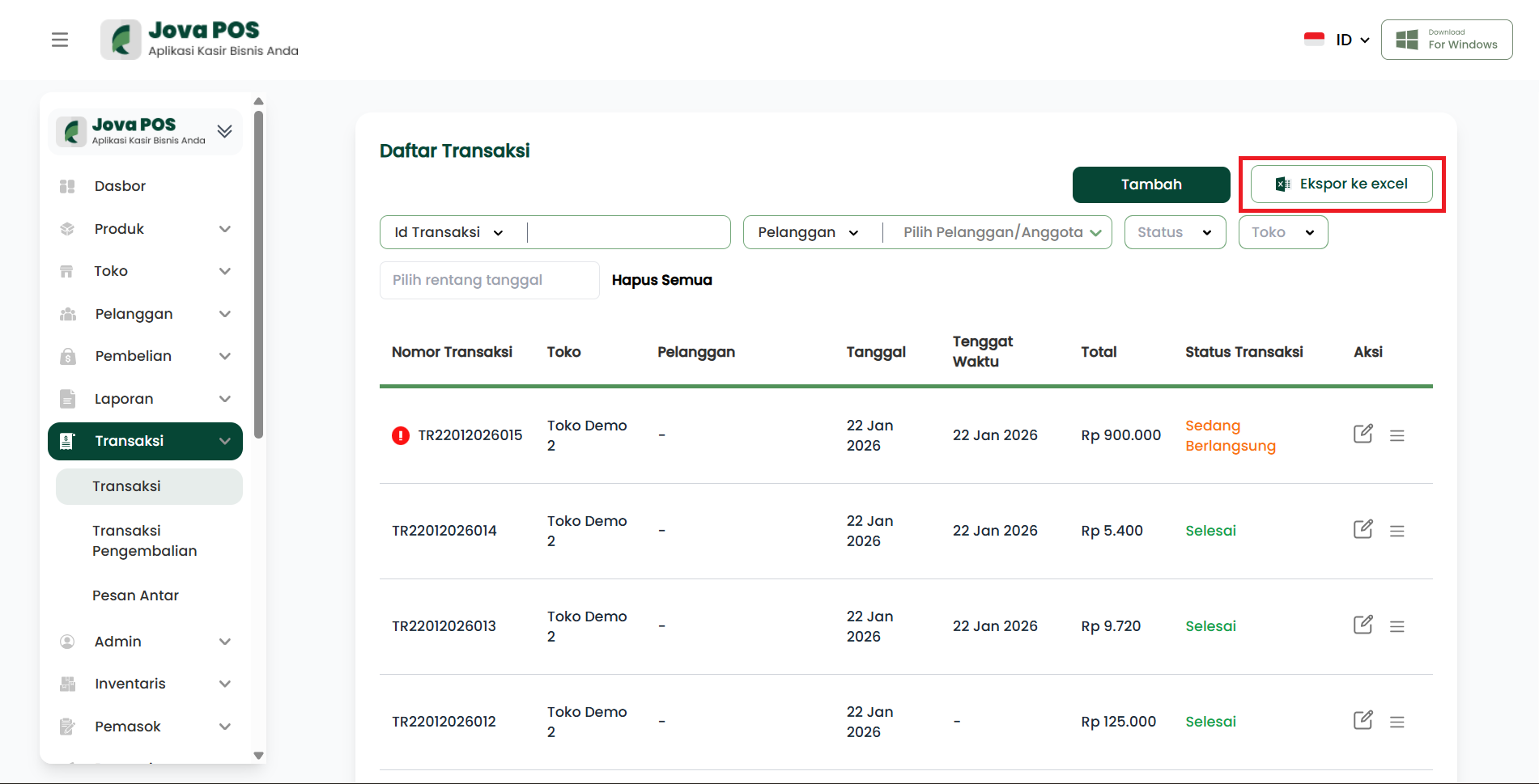Open the hamburger menu at top left
1539x784 pixels.
(60, 40)
